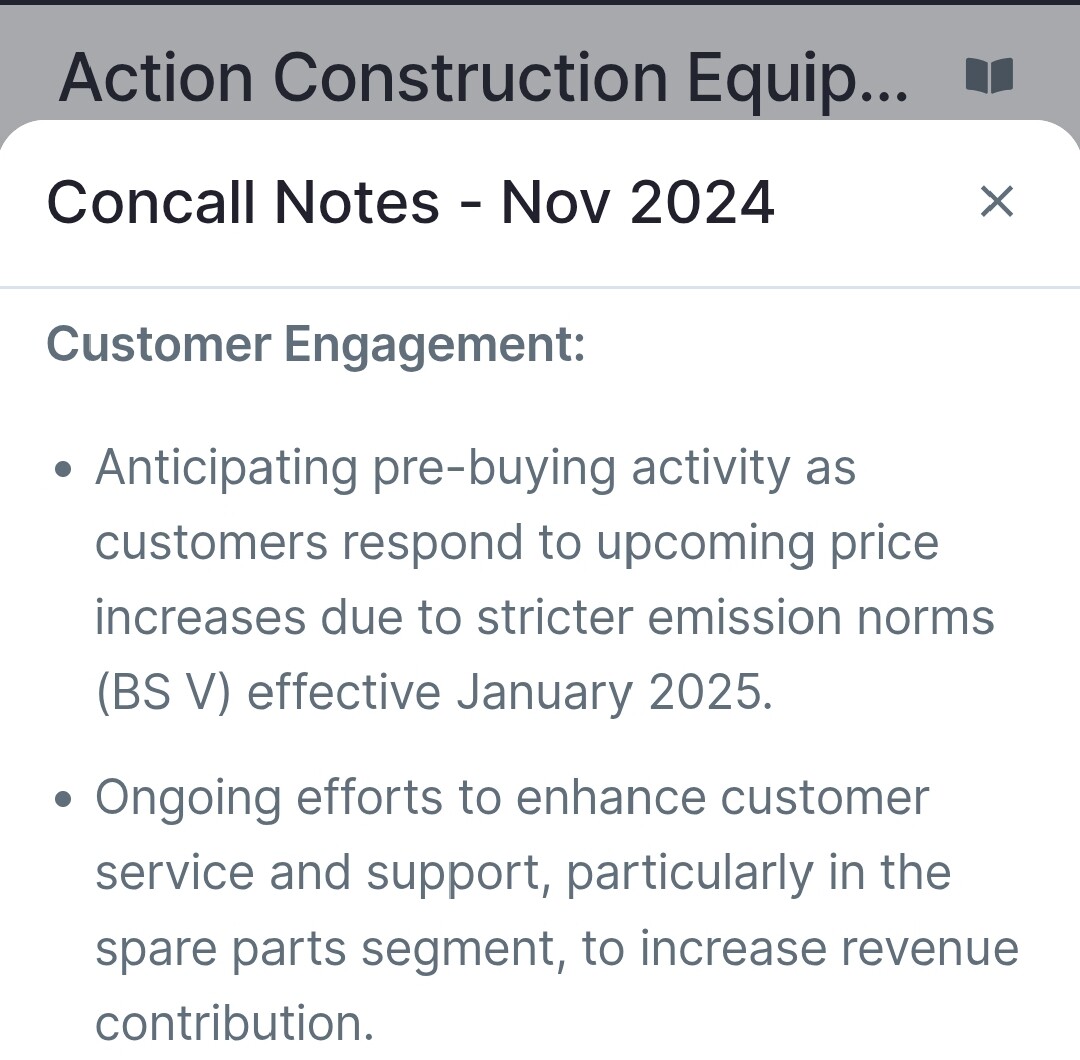The image size is (1080, 1060).
Task: Select the line mentioning upcoming price
Action: (517, 545)
